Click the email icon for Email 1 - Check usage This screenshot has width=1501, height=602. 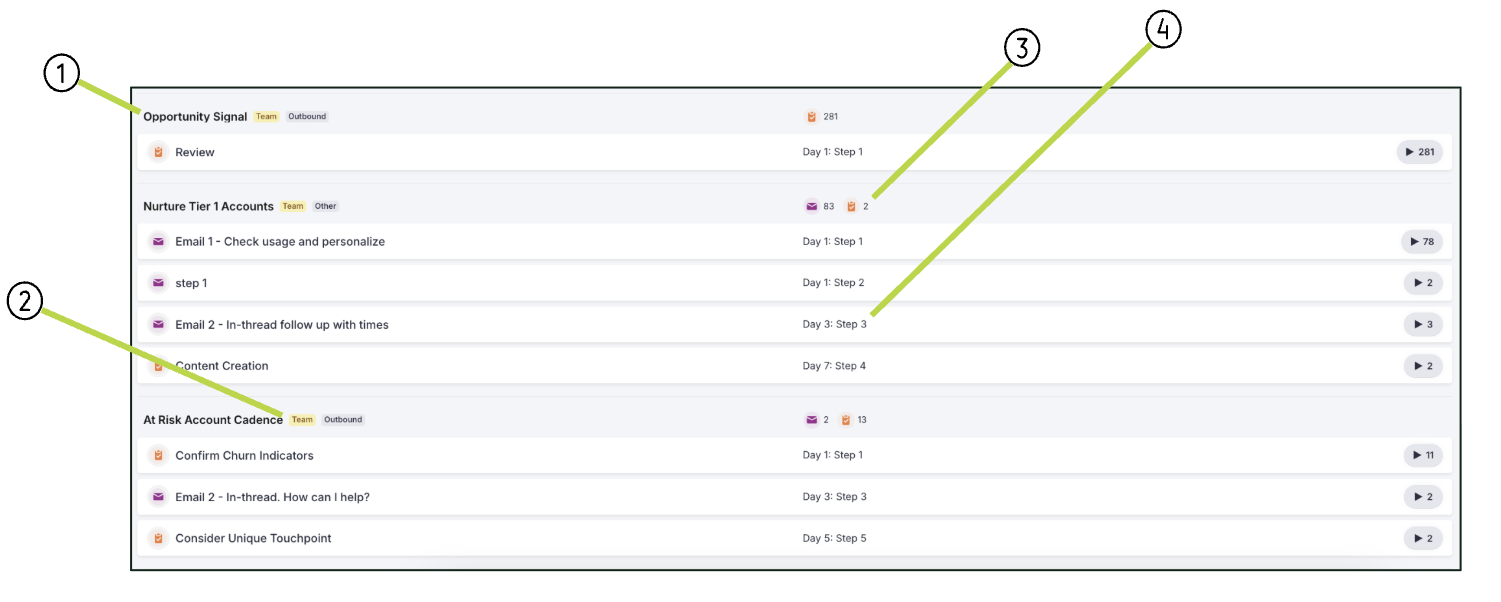click(x=158, y=242)
